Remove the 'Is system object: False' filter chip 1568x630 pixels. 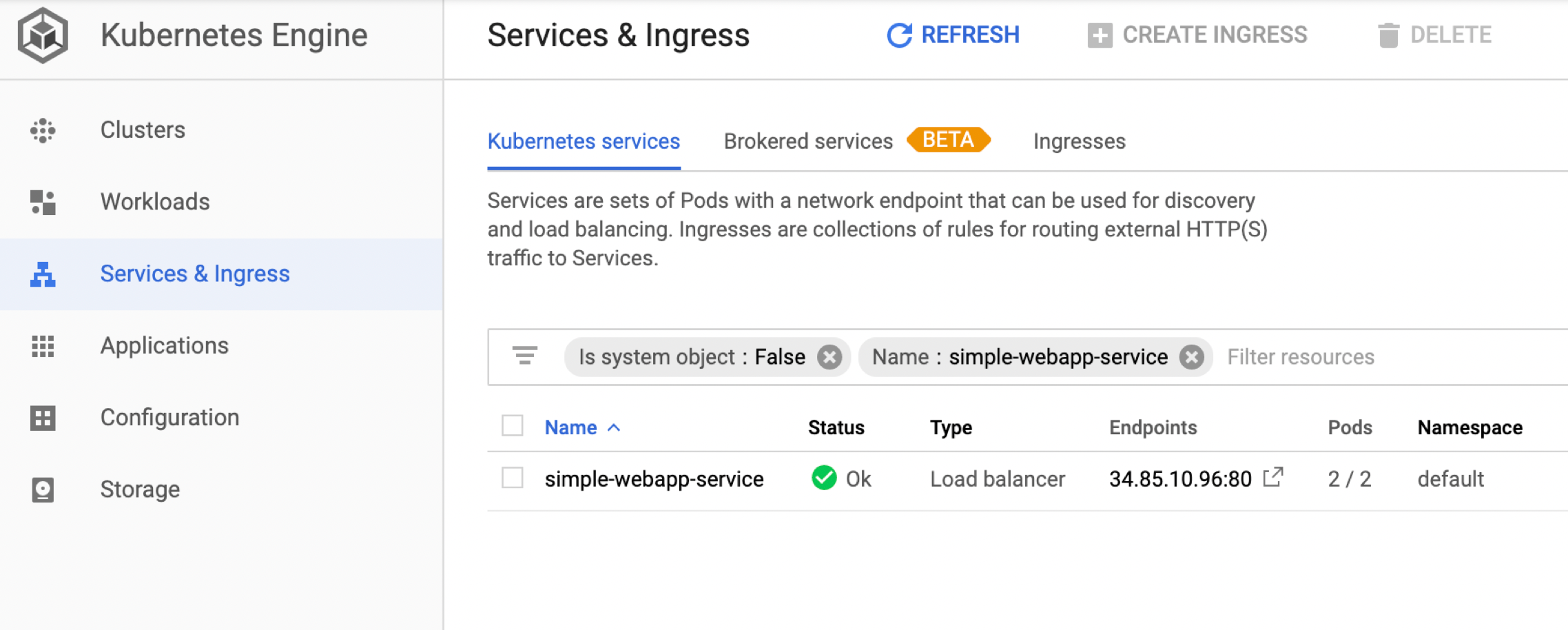[829, 357]
